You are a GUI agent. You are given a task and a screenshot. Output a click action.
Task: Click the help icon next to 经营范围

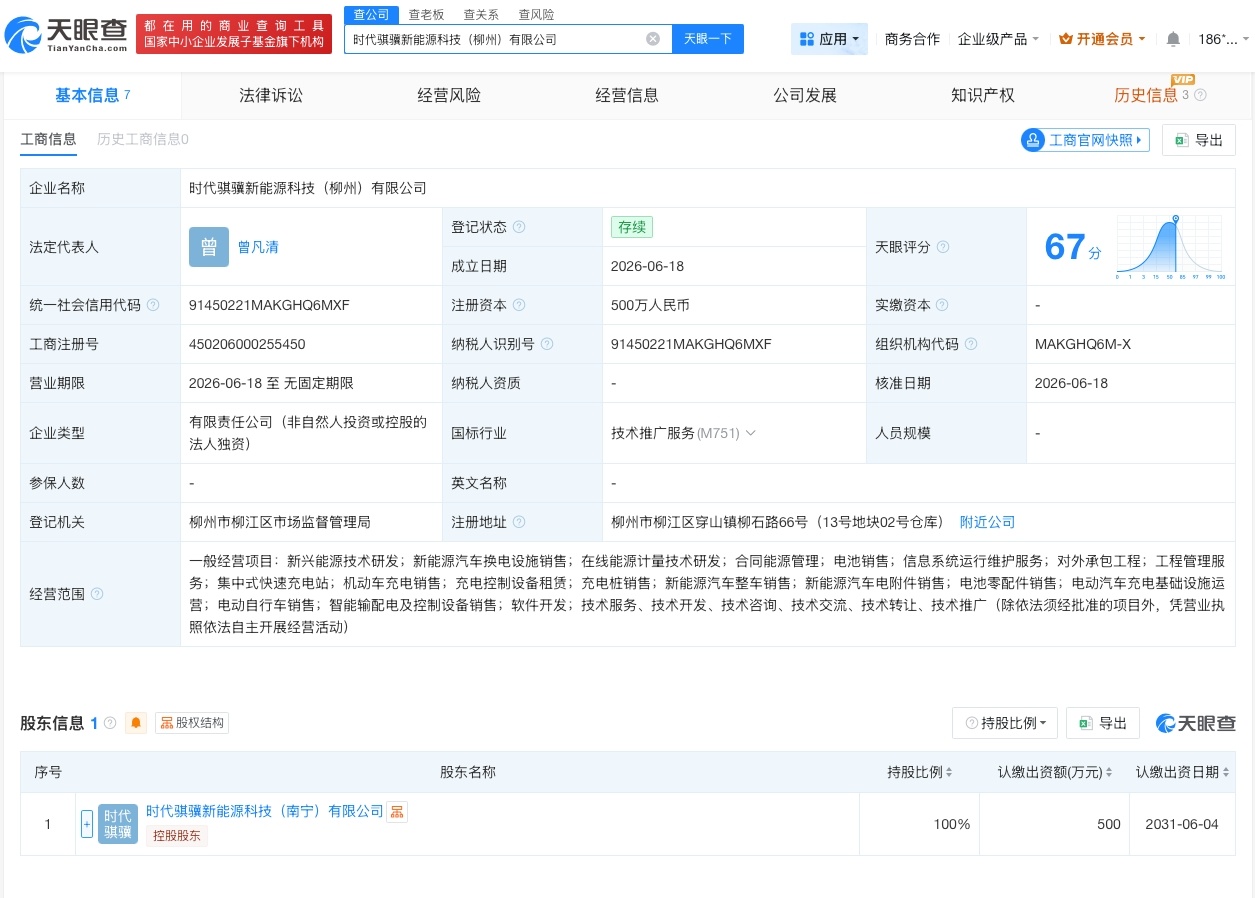pyautogui.click(x=97, y=594)
